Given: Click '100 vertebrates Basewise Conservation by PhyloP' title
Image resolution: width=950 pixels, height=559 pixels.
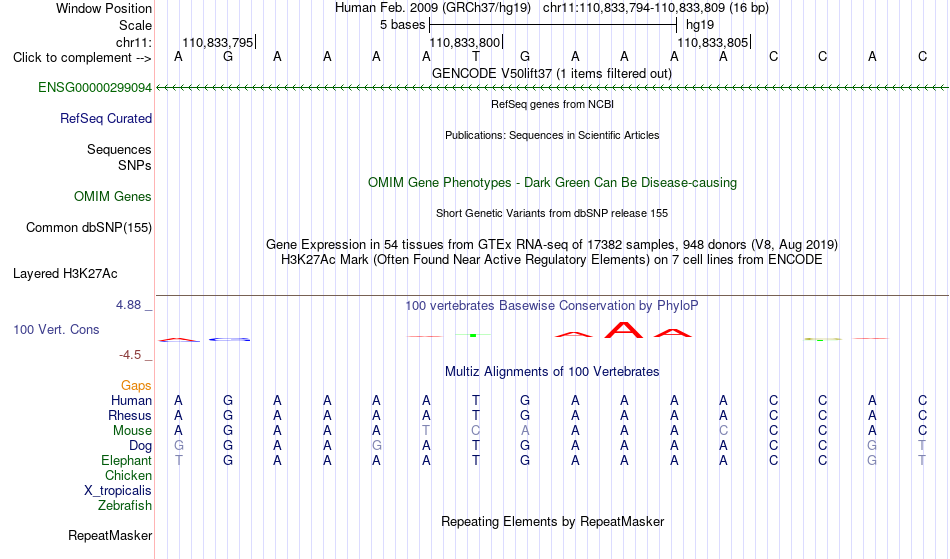Looking at the screenshot, I should coord(552,306).
